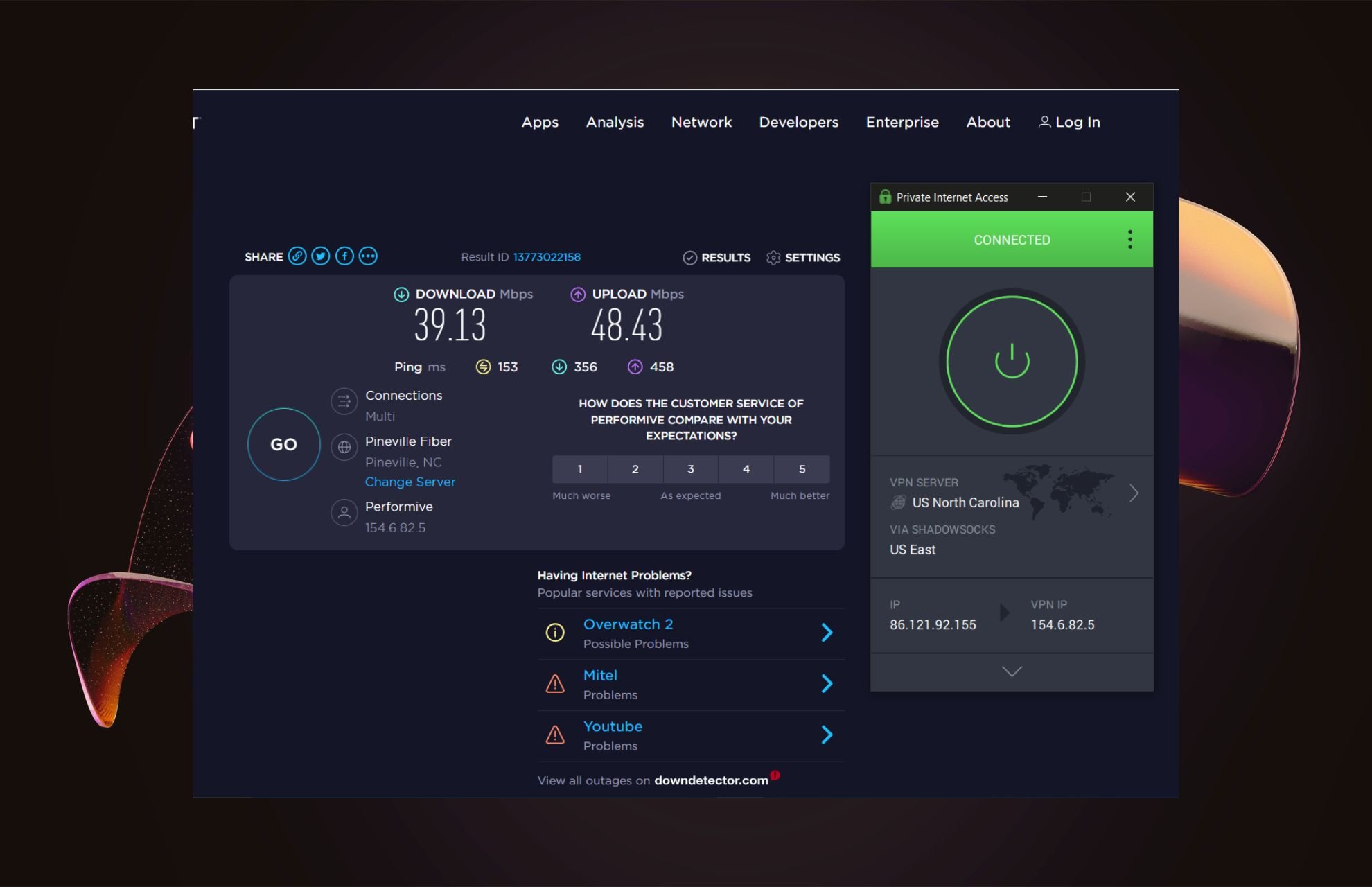Minimize the Private Internet Access window
The width and height of the screenshot is (1372, 887).
tap(1042, 197)
